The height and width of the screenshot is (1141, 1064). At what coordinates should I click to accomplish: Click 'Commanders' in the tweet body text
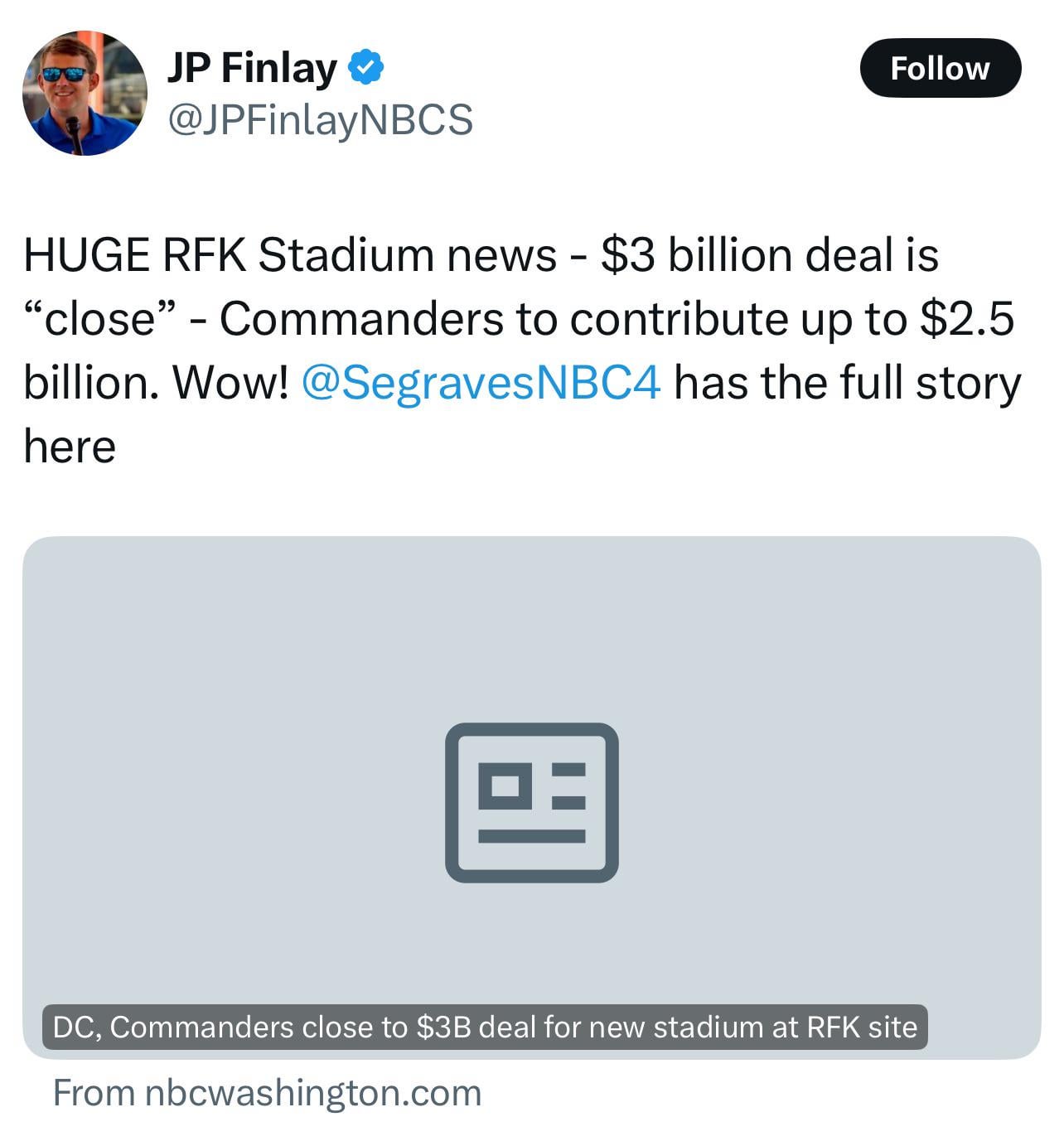[361, 319]
